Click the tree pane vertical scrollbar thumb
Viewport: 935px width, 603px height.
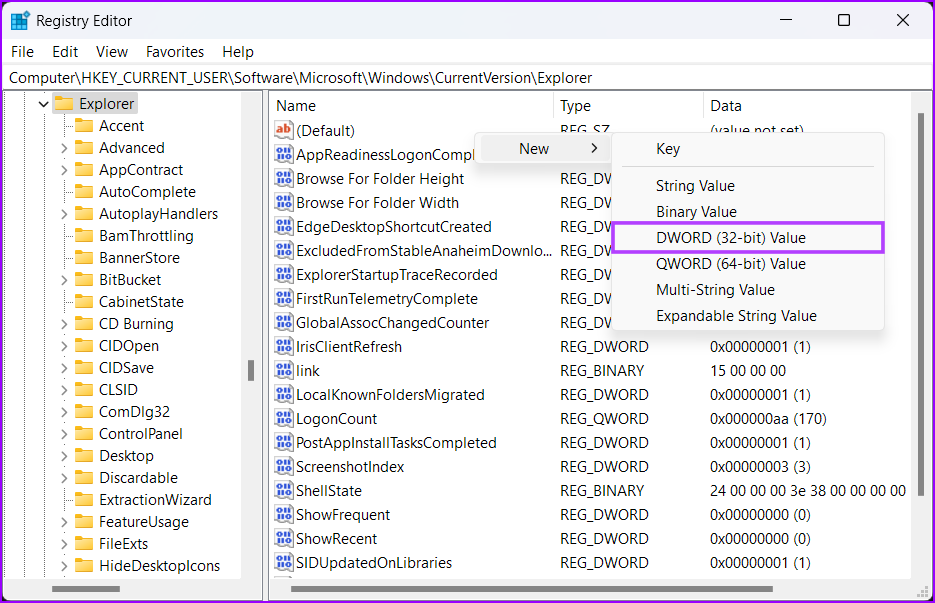tap(251, 370)
